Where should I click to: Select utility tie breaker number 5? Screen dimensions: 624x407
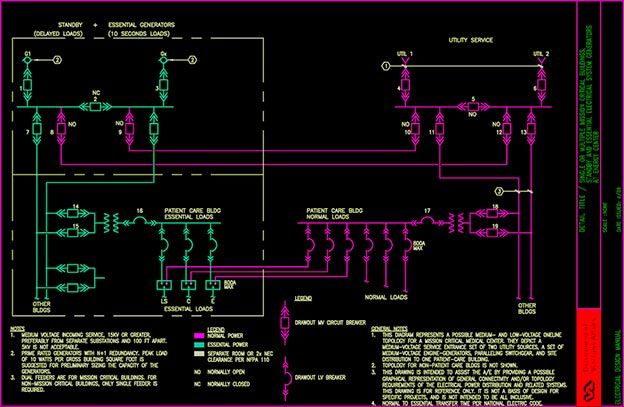pyautogui.click(x=472, y=109)
